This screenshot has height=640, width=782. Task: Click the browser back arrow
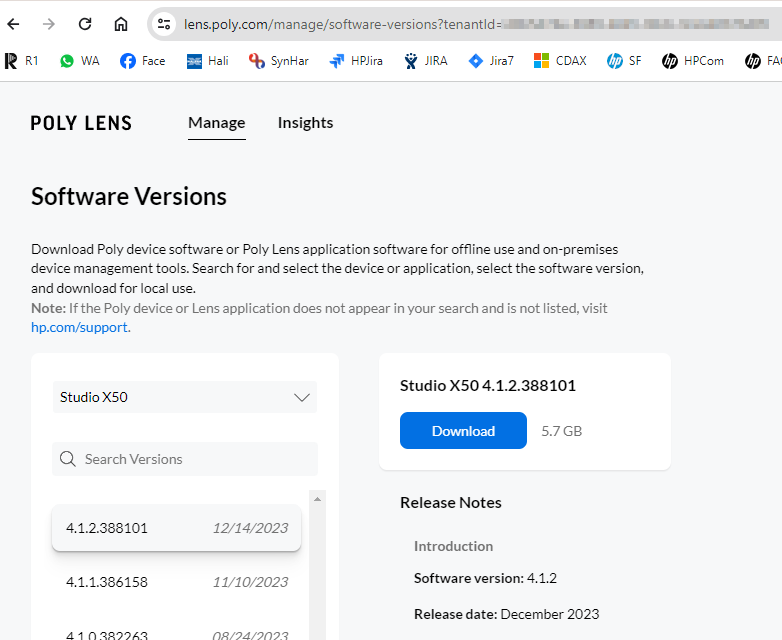point(14,24)
